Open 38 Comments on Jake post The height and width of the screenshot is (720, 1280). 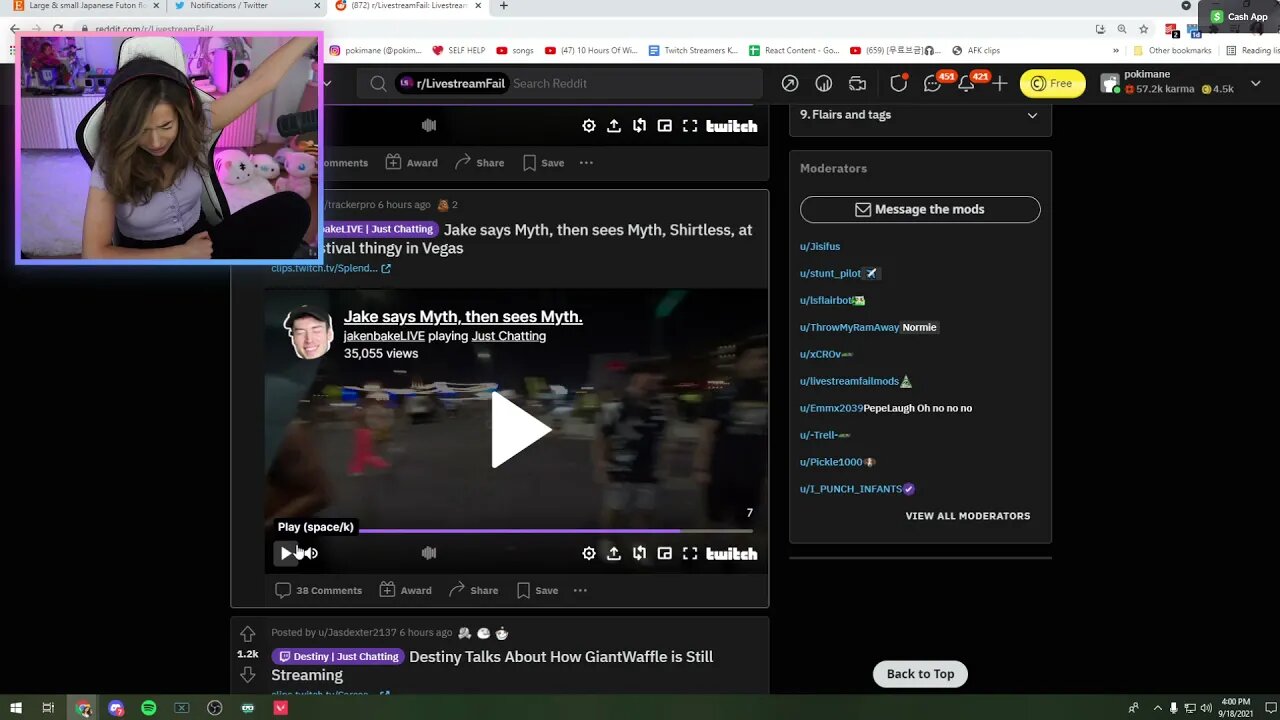[319, 590]
